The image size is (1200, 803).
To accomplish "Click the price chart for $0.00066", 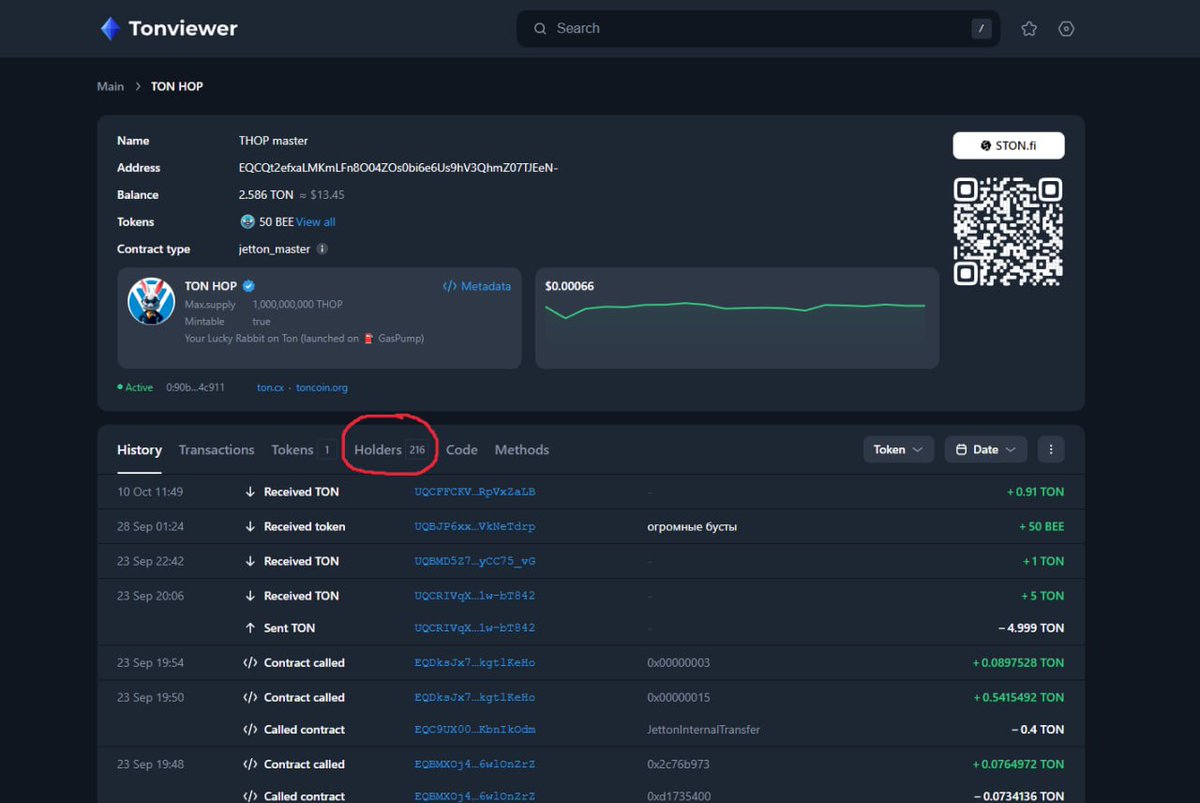I will (737, 318).
